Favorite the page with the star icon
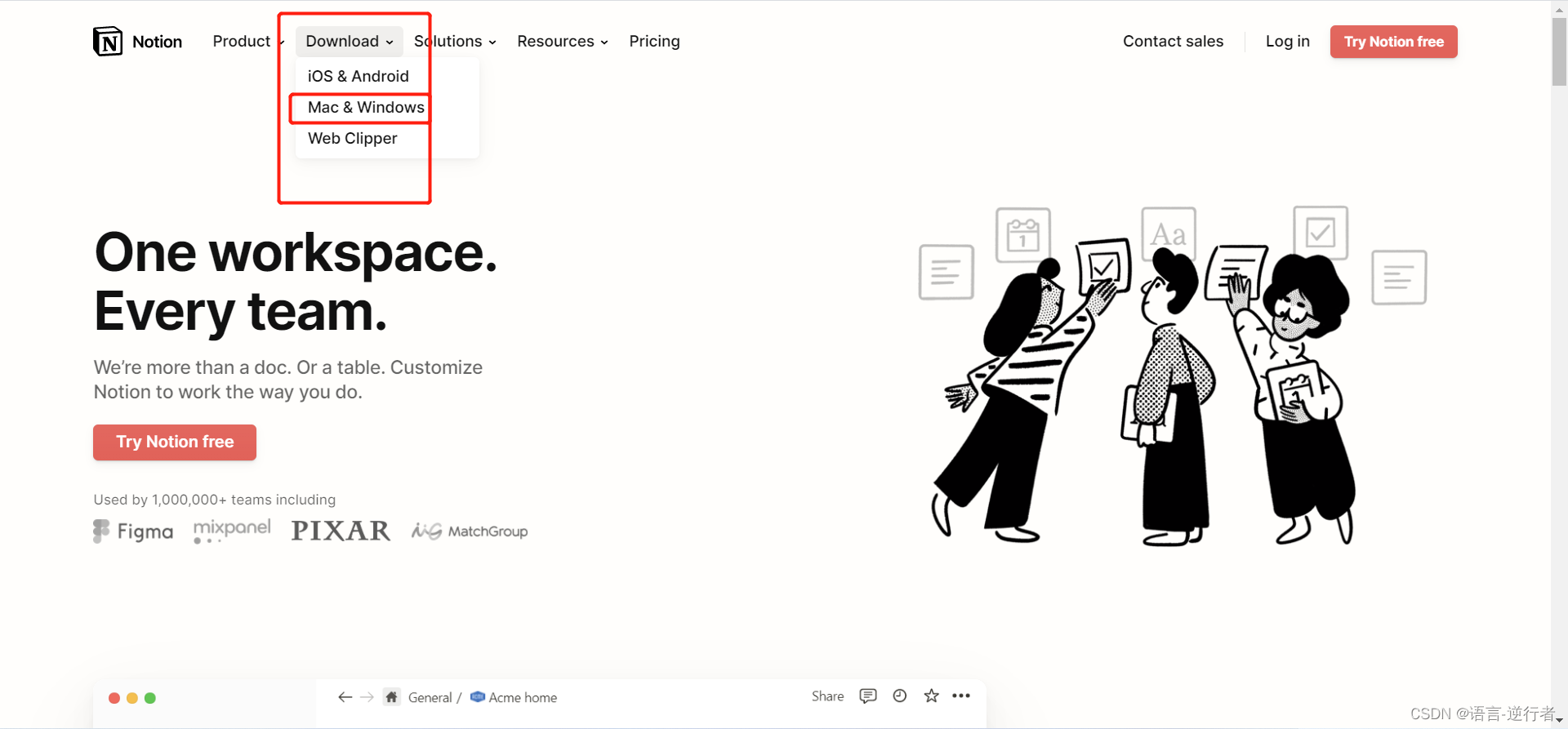This screenshot has height=729, width=1568. [x=931, y=696]
